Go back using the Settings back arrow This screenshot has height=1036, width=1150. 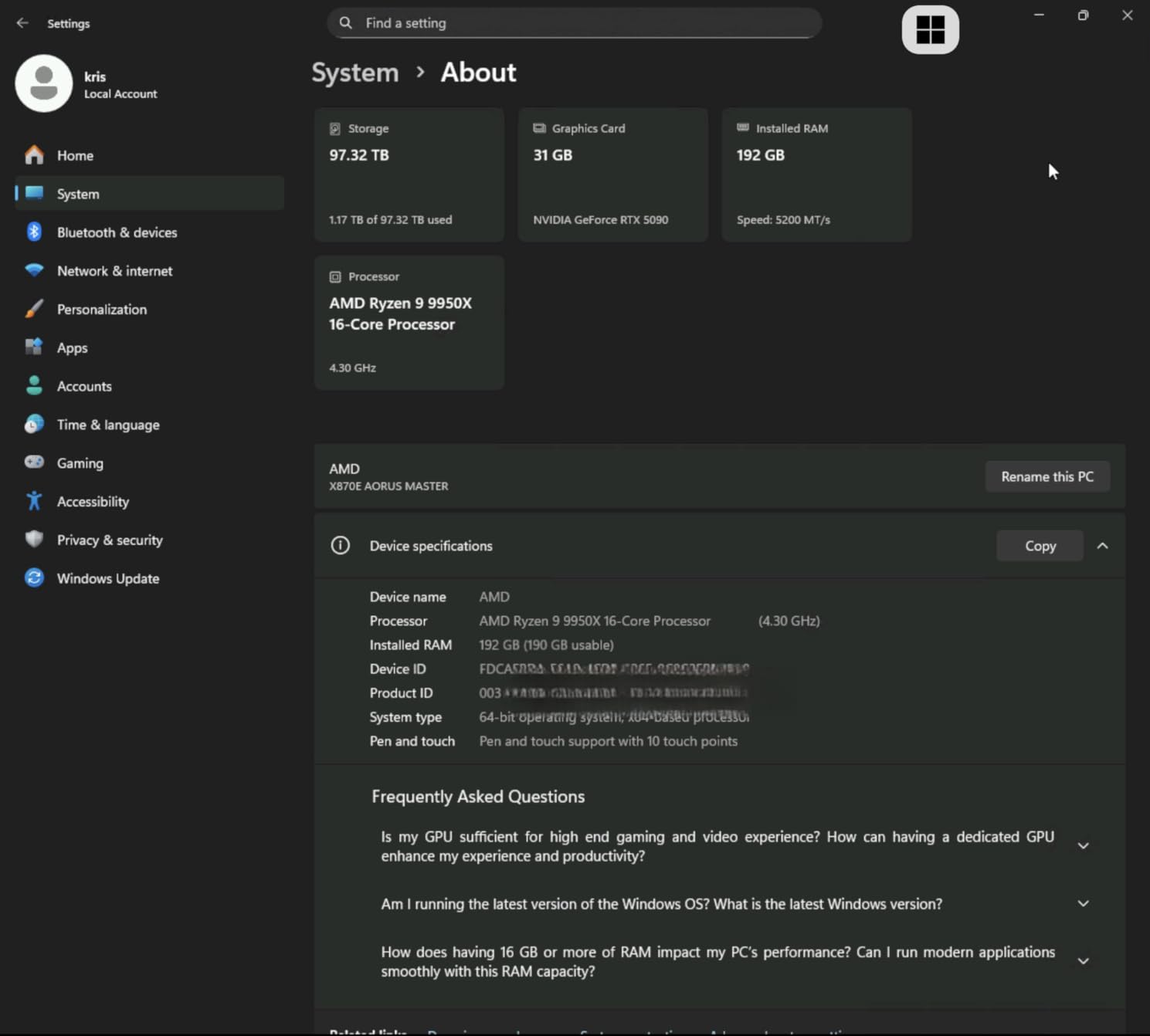pyautogui.click(x=22, y=23)
